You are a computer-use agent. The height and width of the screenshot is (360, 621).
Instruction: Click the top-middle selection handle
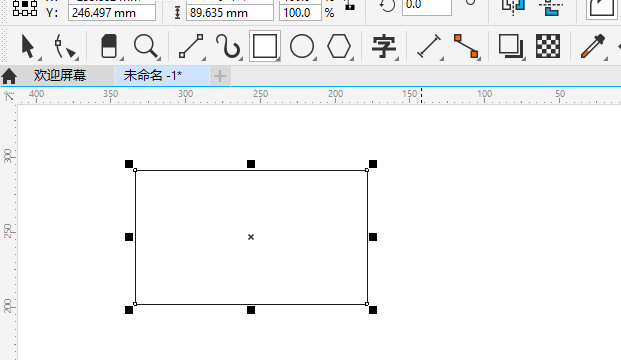point(251,164)
